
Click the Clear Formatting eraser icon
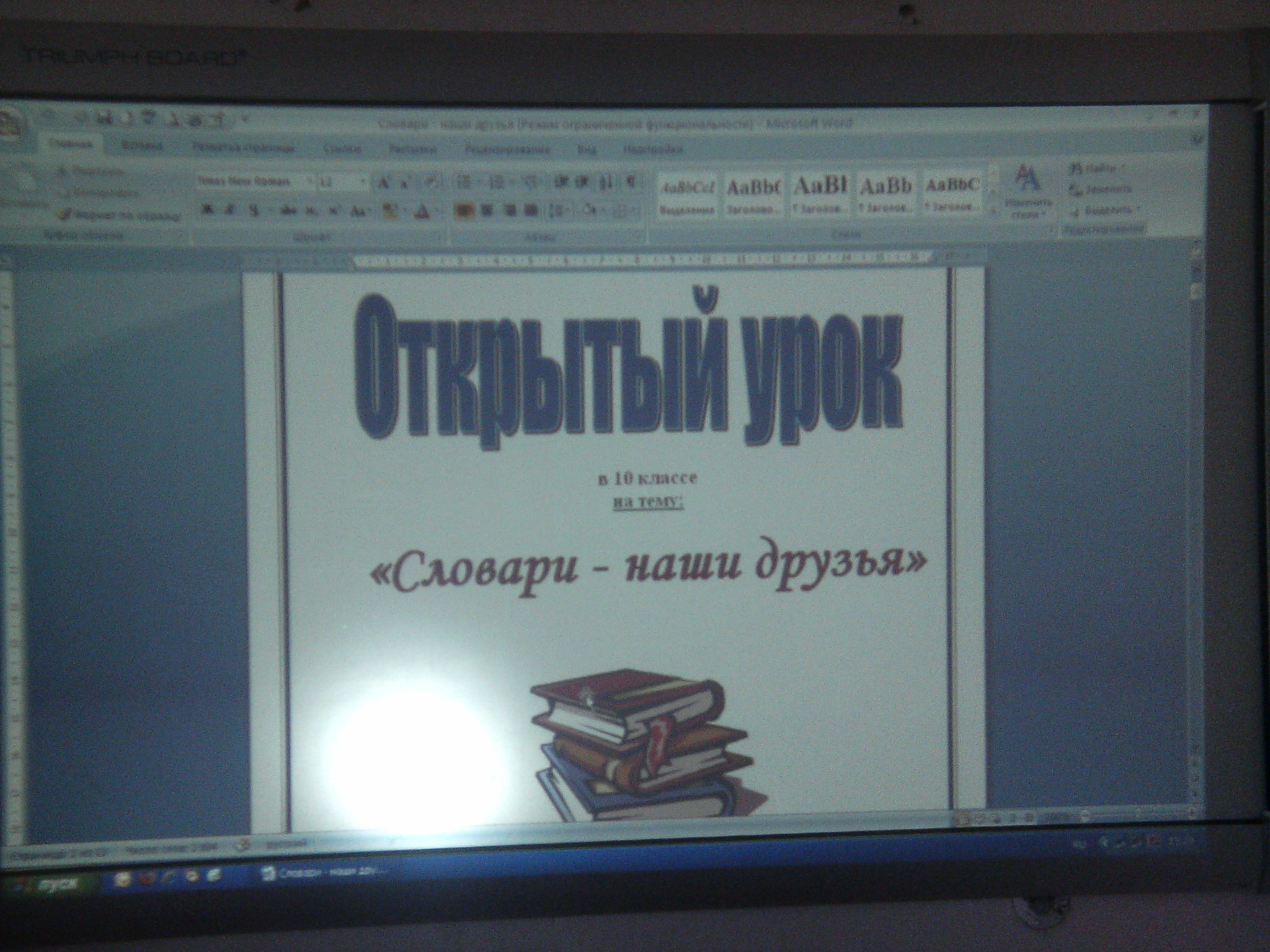click(433, 183)
